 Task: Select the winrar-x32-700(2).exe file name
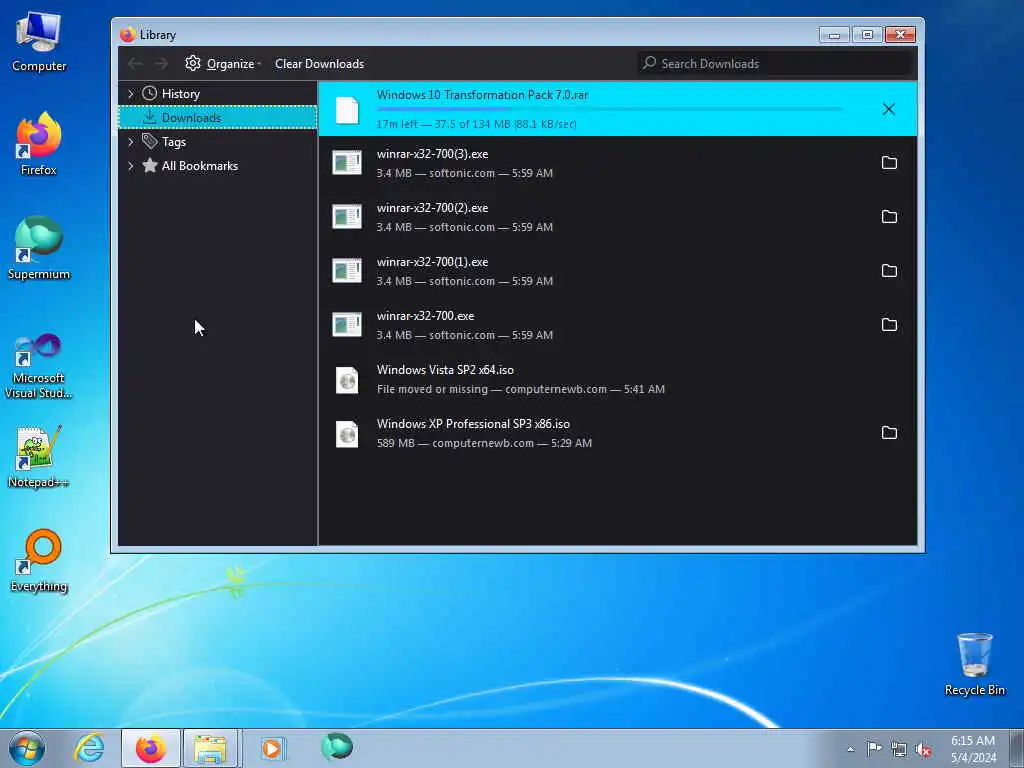tap(432, 208)
